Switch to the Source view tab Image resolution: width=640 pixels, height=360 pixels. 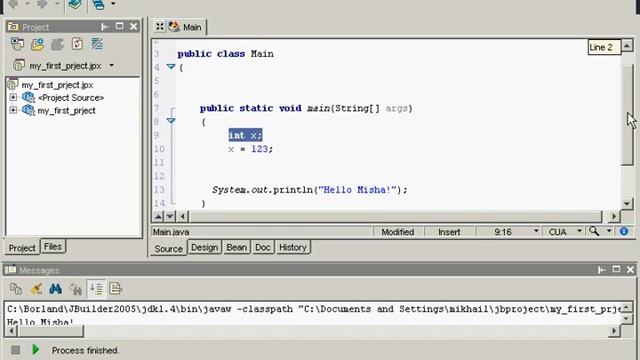[x=168, y=249]
